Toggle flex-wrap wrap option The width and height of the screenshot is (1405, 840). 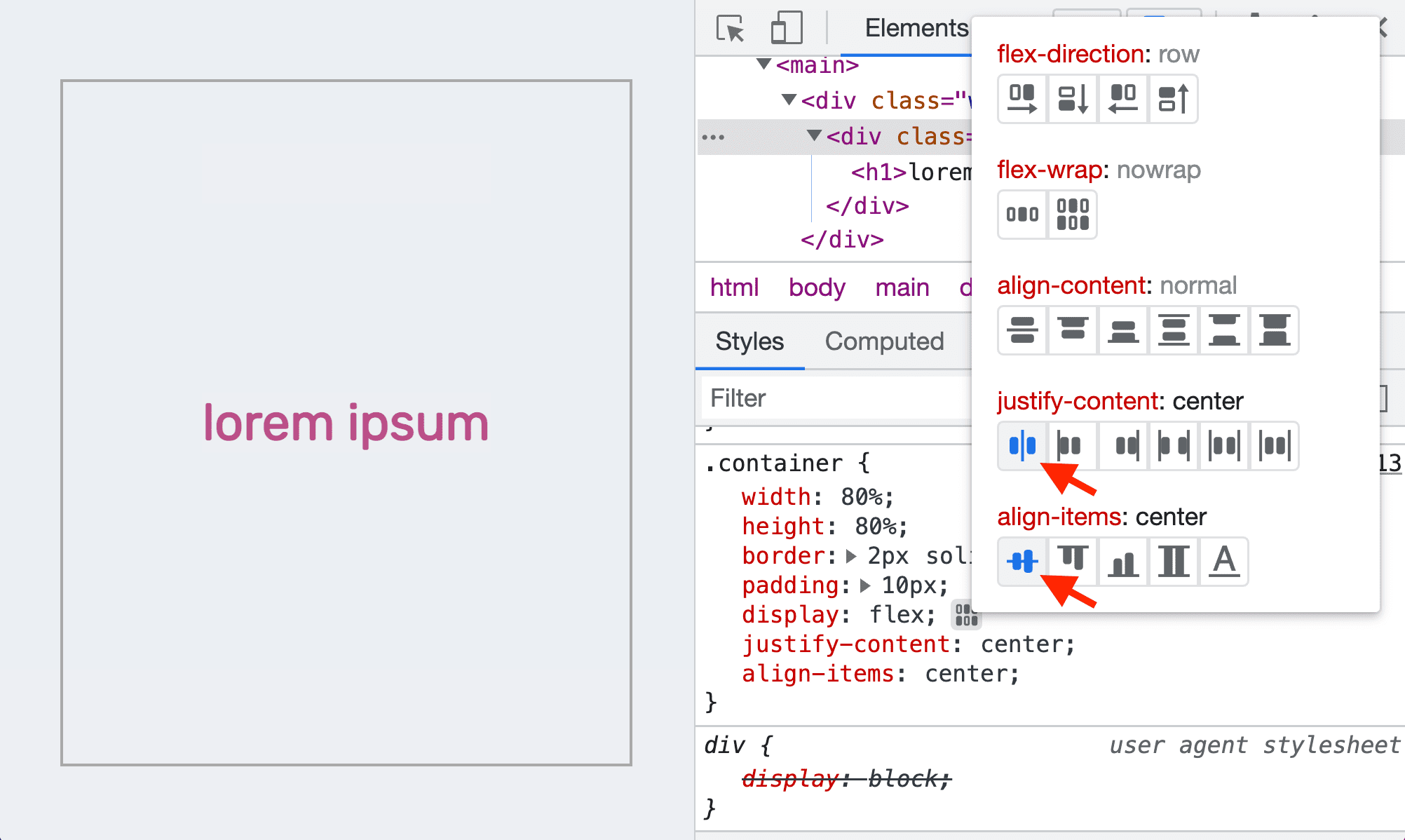(1071, 214)
